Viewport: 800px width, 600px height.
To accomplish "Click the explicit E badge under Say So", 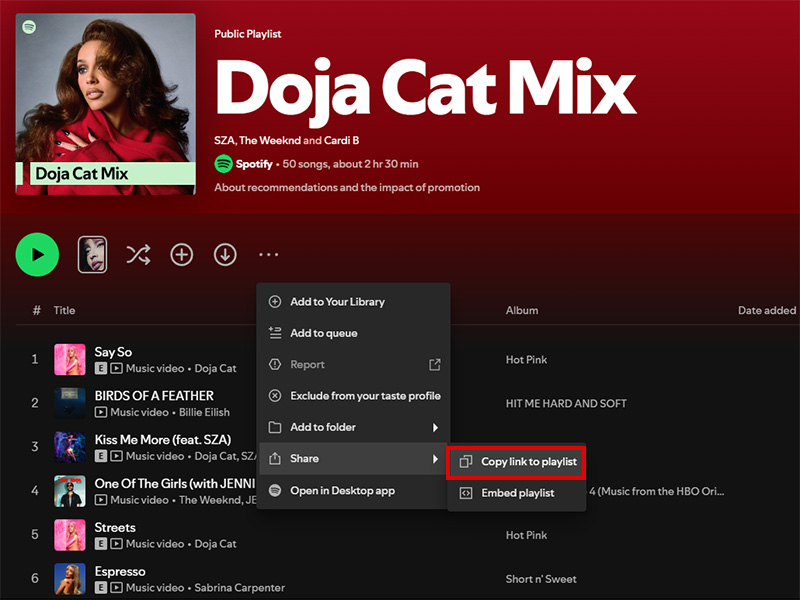I will (101, 368).
